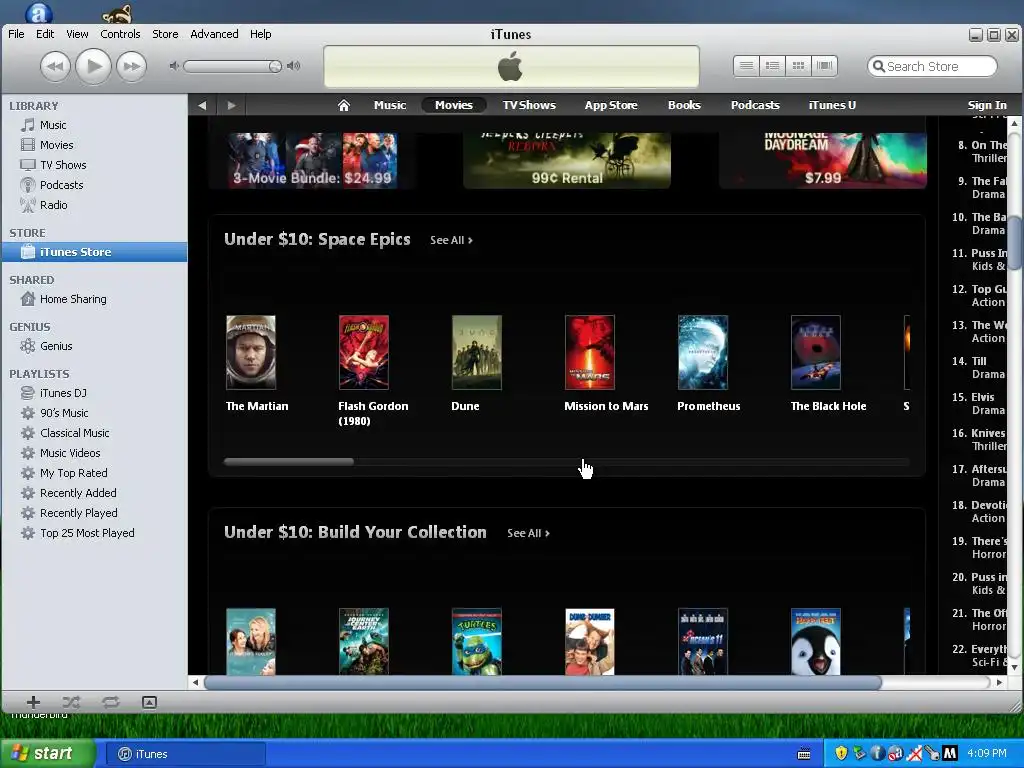Viewport: 1024px width, 768px height.
Task: Toggle the artwork viewer button
Action: 150,702
